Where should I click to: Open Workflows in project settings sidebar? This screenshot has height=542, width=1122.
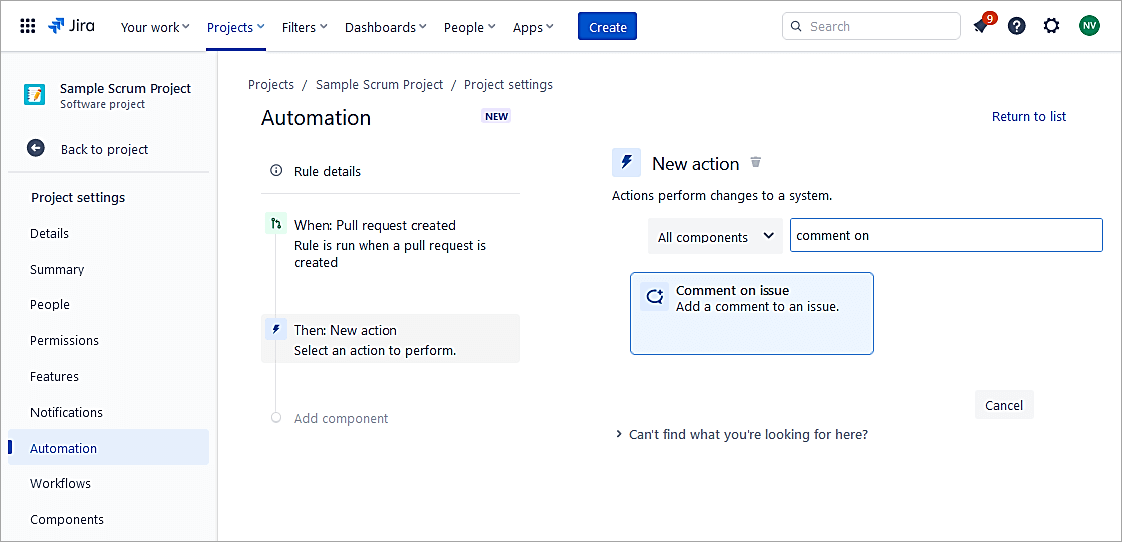pos(60,483)
